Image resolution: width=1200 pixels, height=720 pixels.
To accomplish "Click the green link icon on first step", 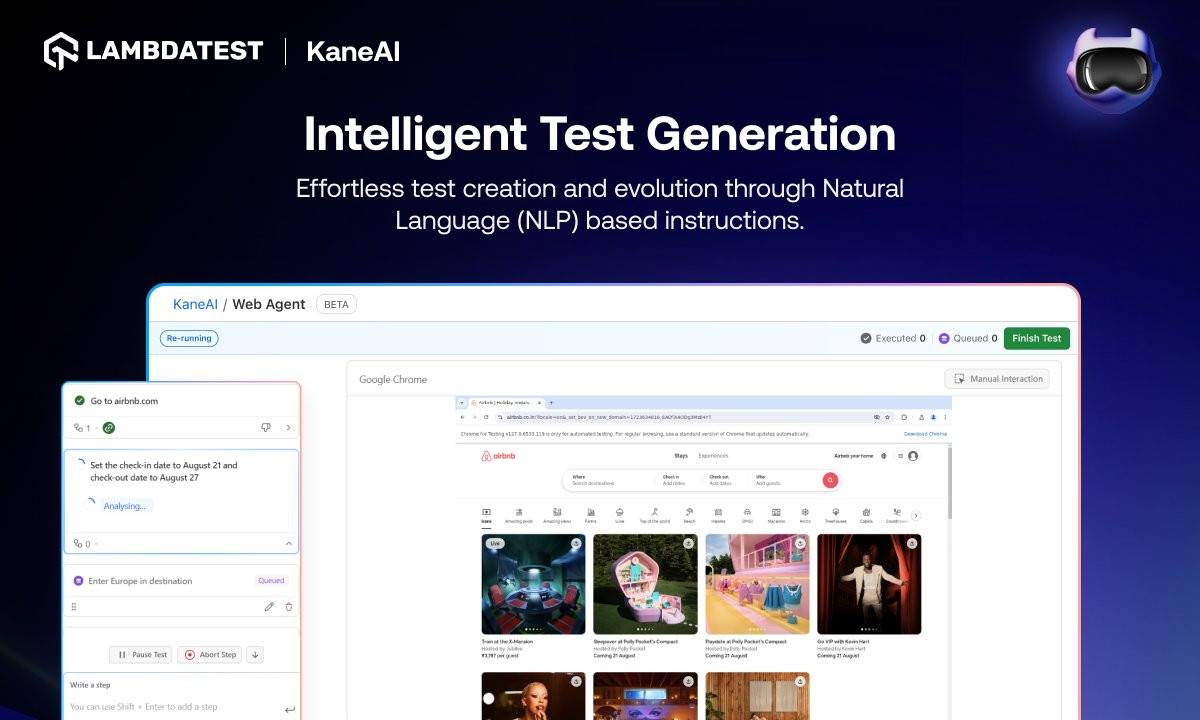I will click(109, 428).
